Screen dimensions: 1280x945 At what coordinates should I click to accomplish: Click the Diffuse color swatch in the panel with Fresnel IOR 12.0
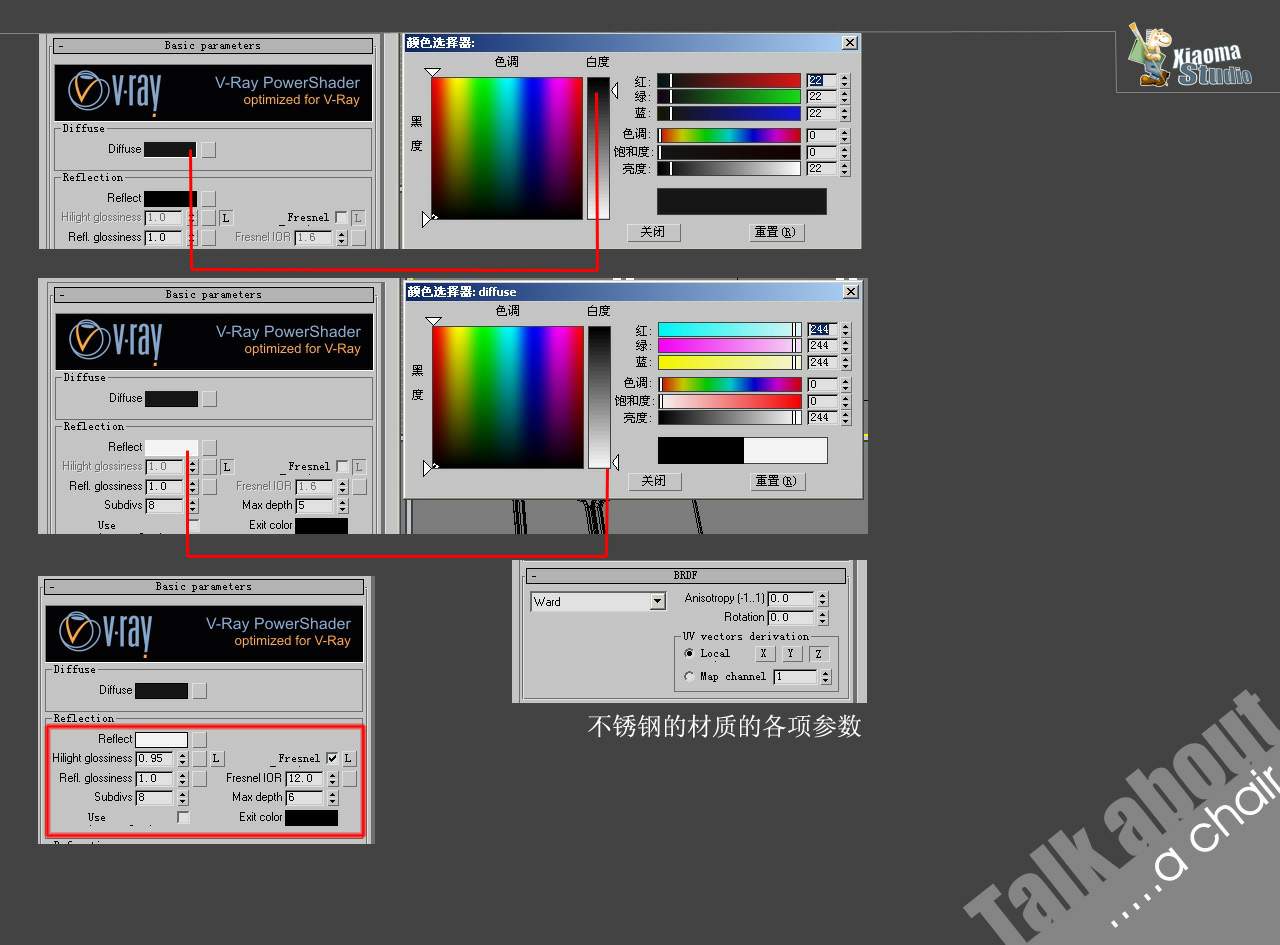click(x=161, y=690)
